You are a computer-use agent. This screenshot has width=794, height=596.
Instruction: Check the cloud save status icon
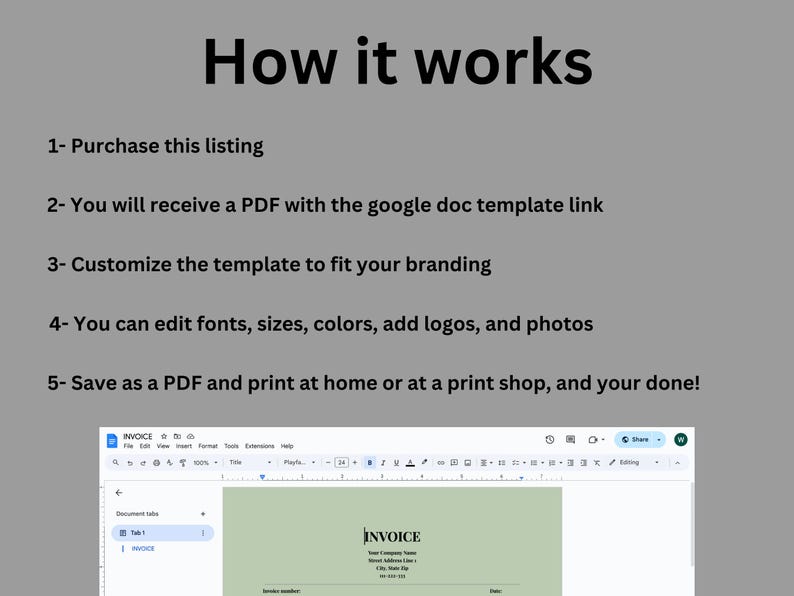click(190, 436)
